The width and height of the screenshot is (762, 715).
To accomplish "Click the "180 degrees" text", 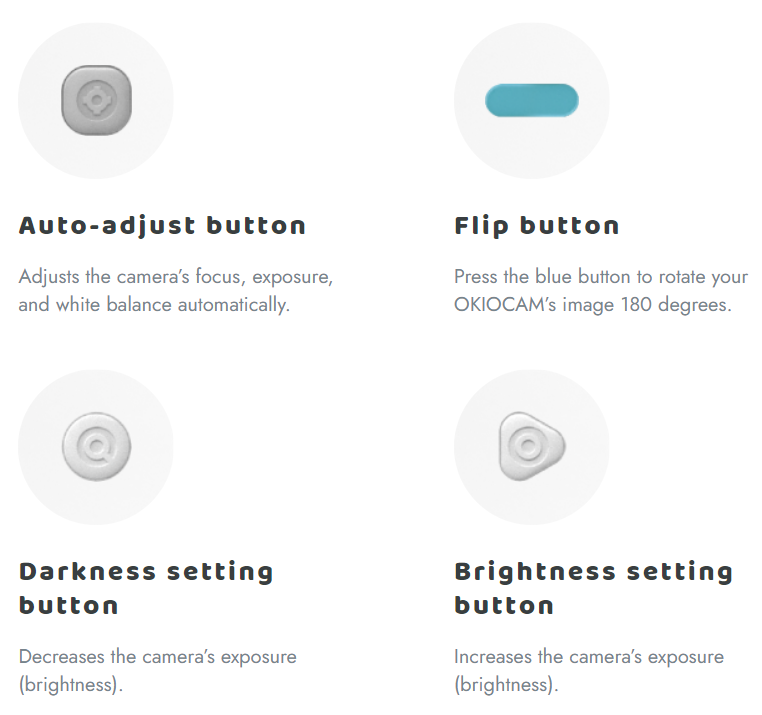I will click(676, 305).
